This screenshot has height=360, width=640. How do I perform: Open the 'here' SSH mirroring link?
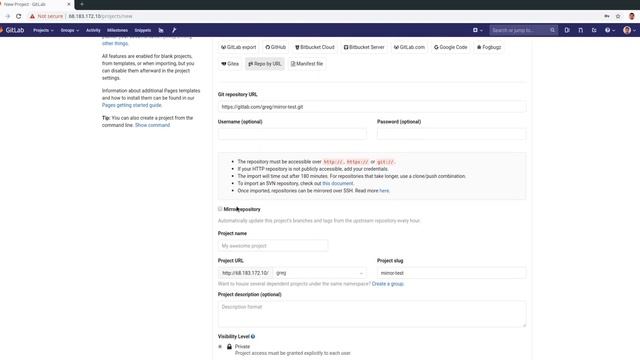(384, 191)
